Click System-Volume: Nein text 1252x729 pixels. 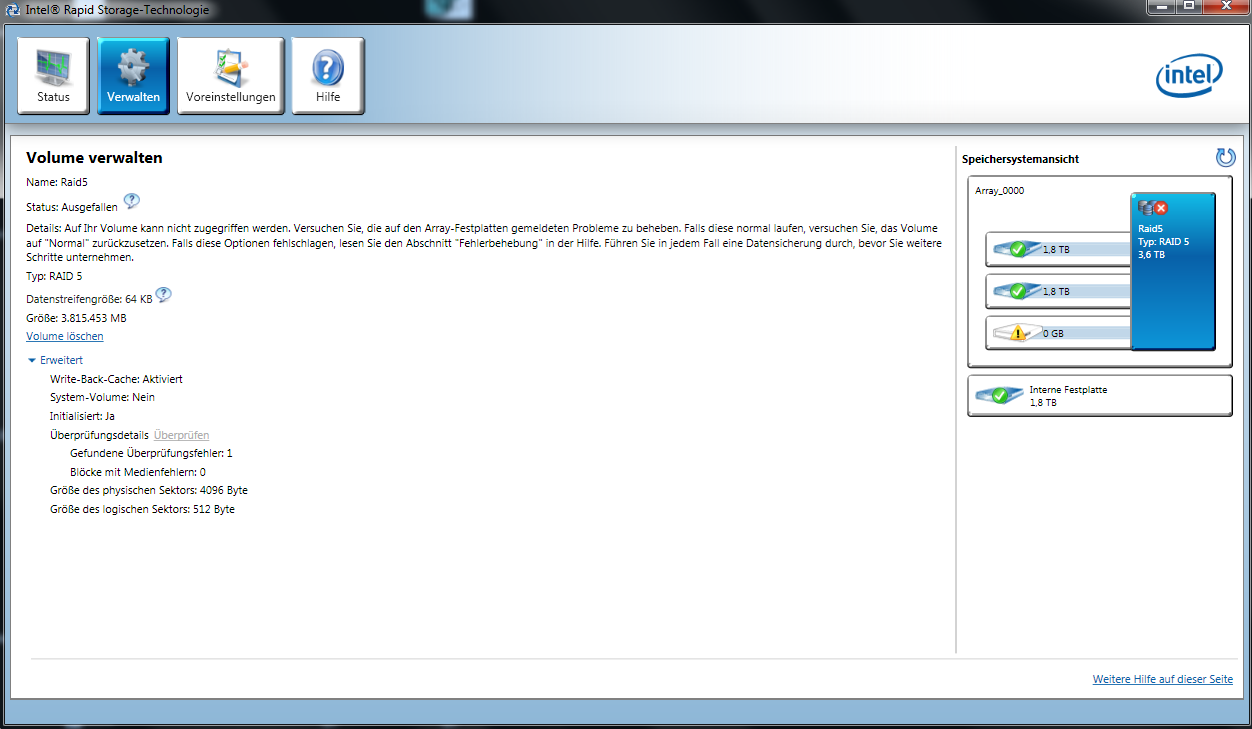(x=102, y=397)
